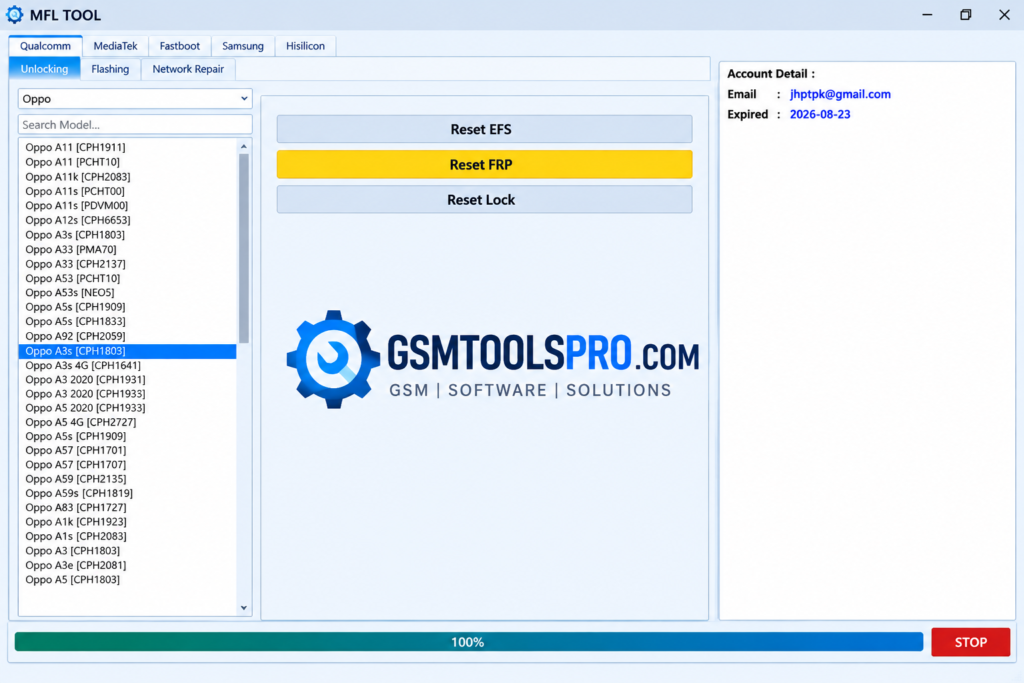
Task: Select Oppo A33 [PMA70]
Action: tap(127, 249)
